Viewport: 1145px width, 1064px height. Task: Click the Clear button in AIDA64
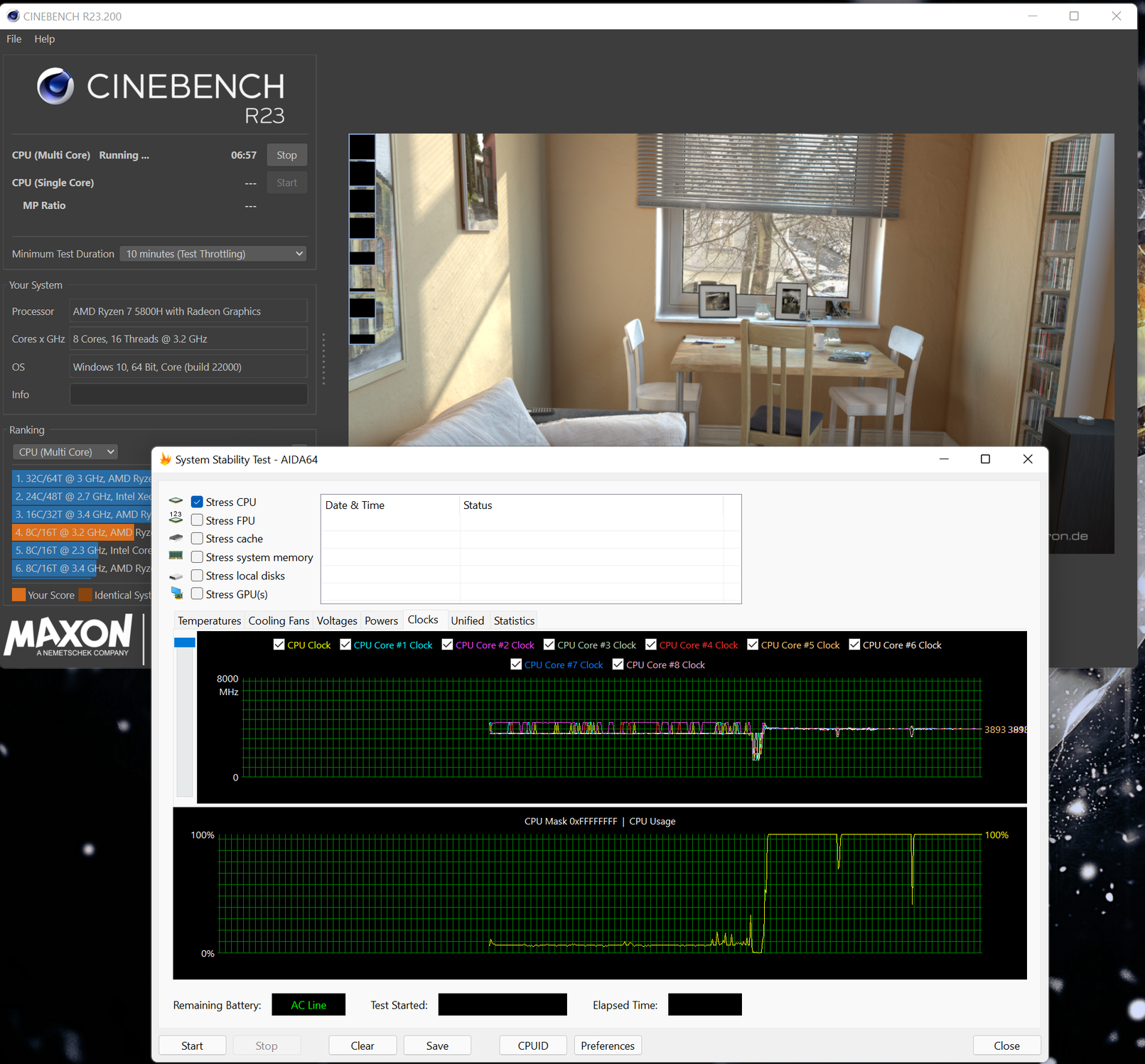[362, 1046]
